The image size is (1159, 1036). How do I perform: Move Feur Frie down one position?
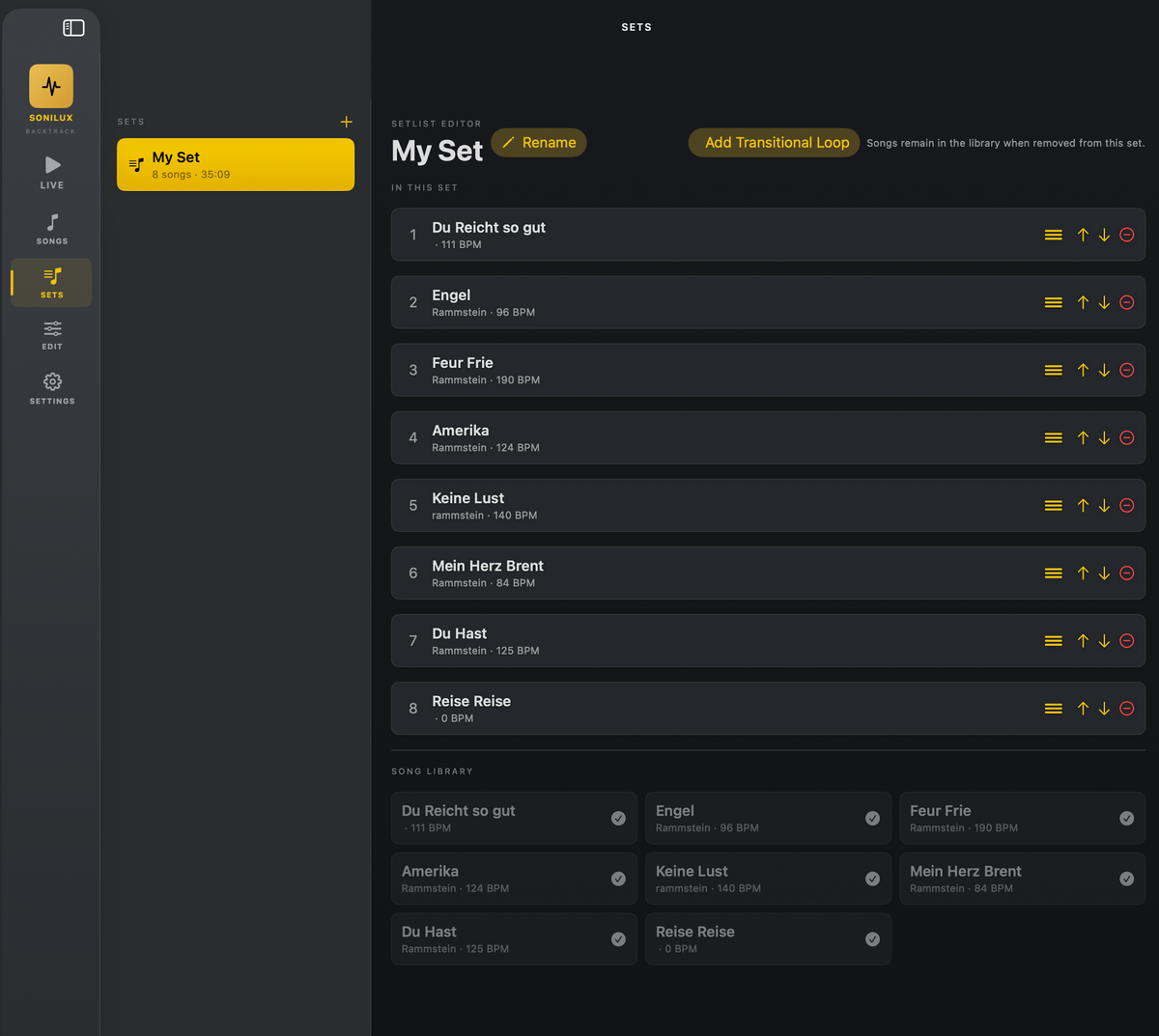(1104, 370)
